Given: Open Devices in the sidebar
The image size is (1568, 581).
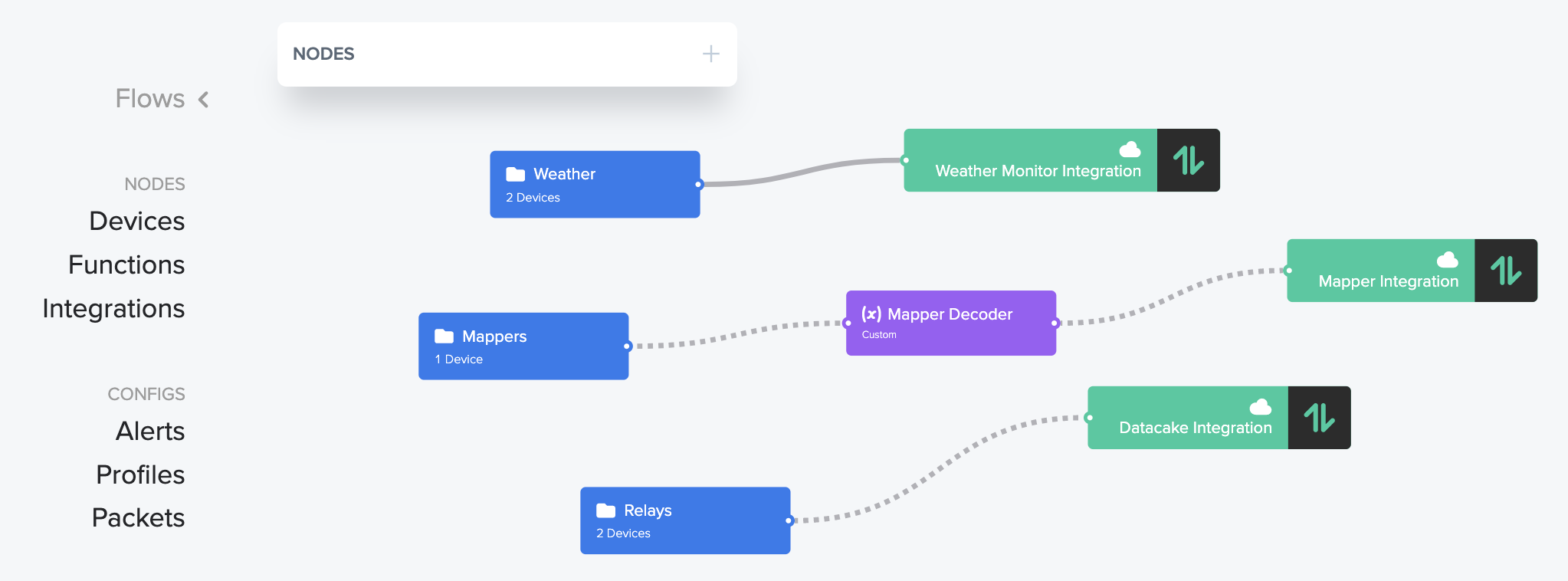Looking at the screenshot, I should [137, 221].
